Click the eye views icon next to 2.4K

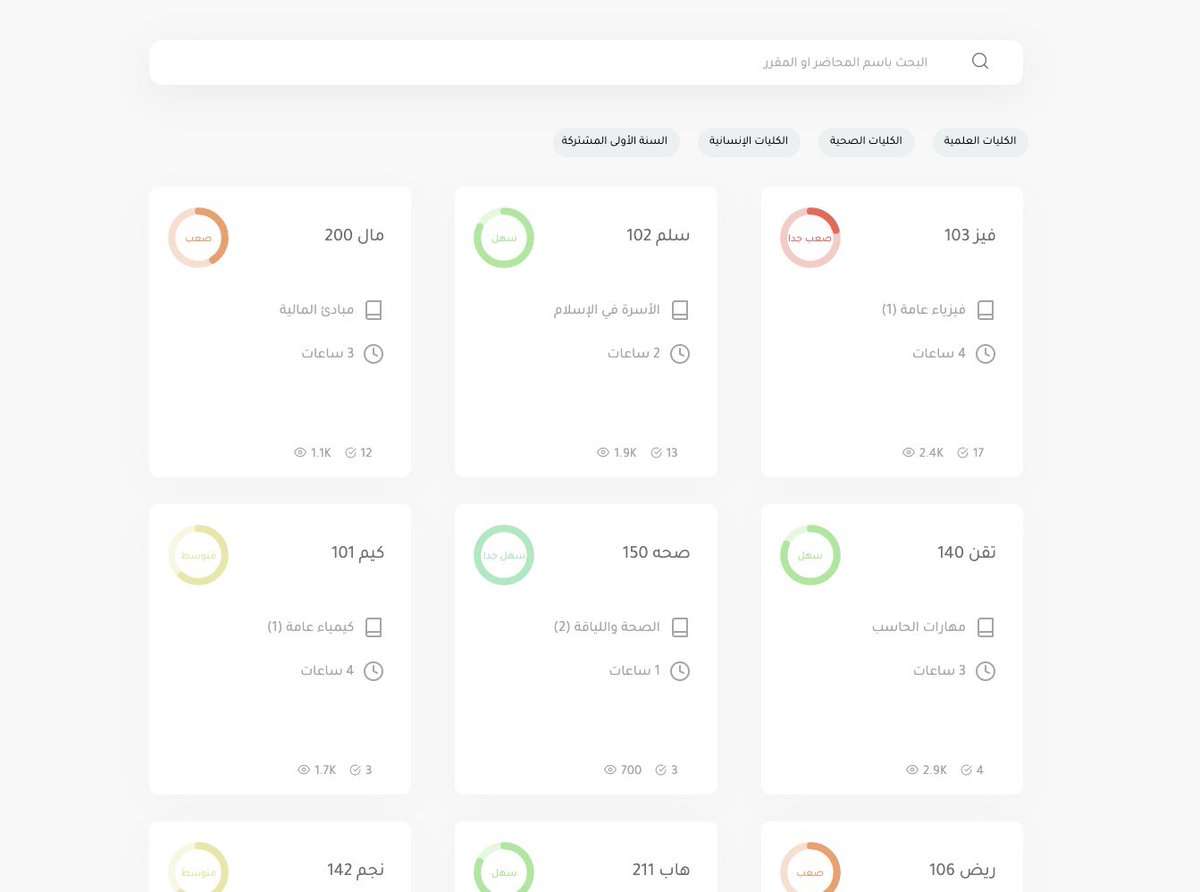(x=908, y=453)
